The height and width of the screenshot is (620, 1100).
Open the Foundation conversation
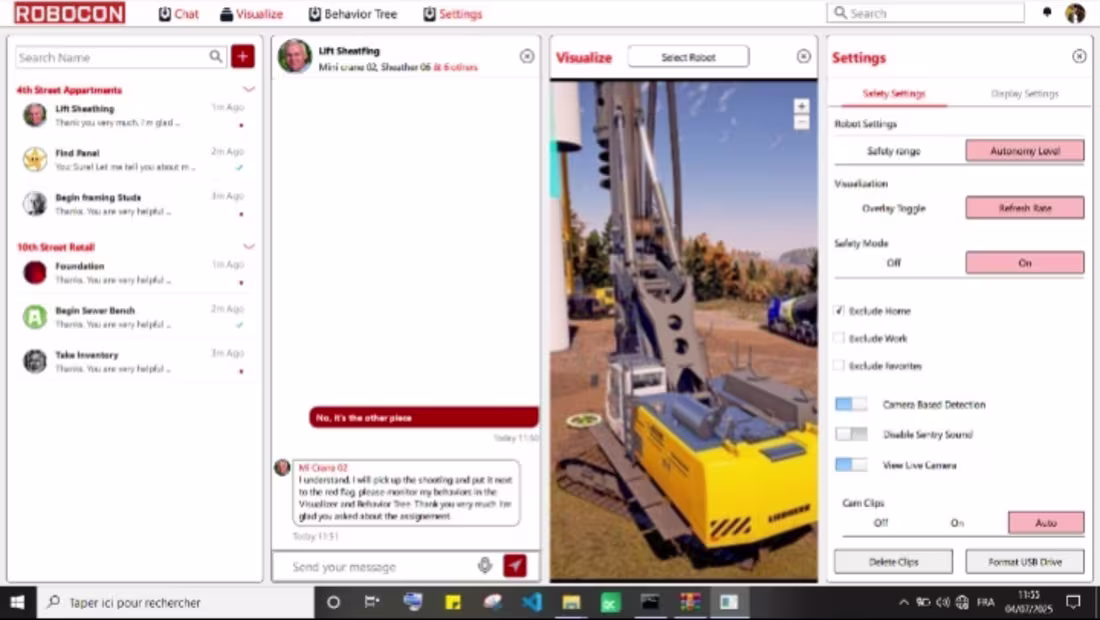pyautogui.click(x=133, y=273)
